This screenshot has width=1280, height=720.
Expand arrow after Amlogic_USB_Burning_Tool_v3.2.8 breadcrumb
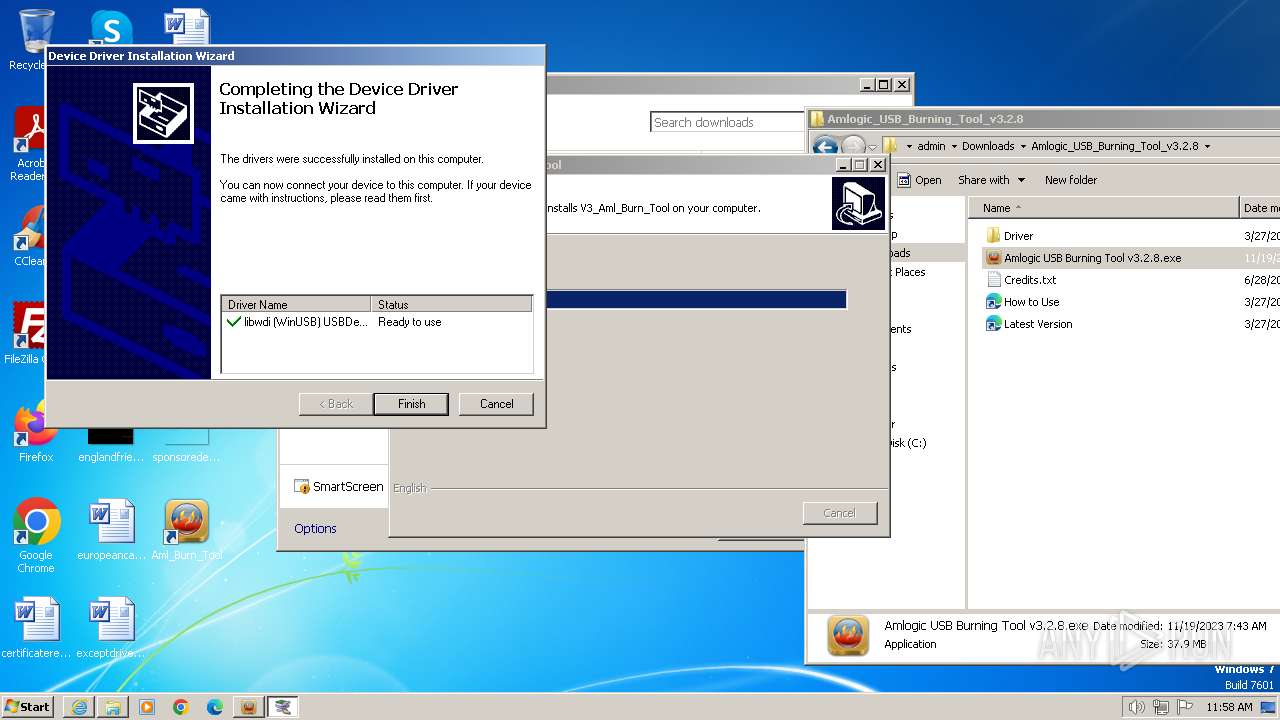(x=1207, y=146)
